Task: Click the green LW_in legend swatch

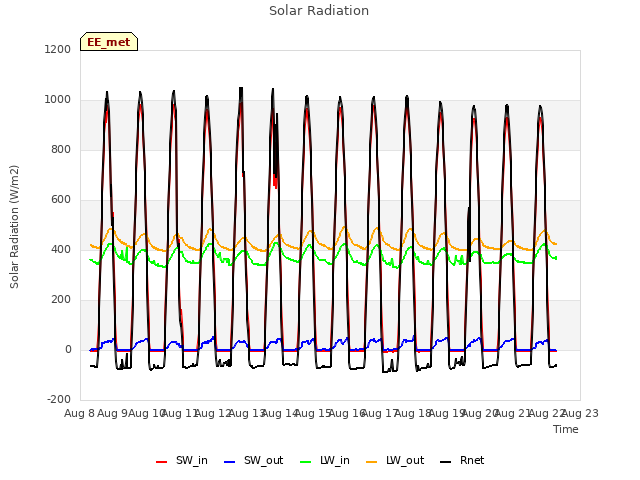Action: pos(305,462)
